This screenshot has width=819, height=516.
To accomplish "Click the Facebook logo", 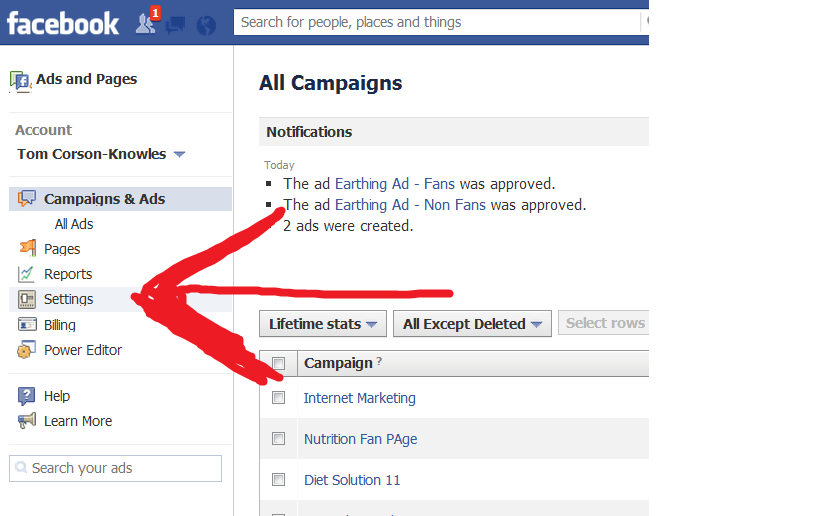I will [x=63, y=22].
